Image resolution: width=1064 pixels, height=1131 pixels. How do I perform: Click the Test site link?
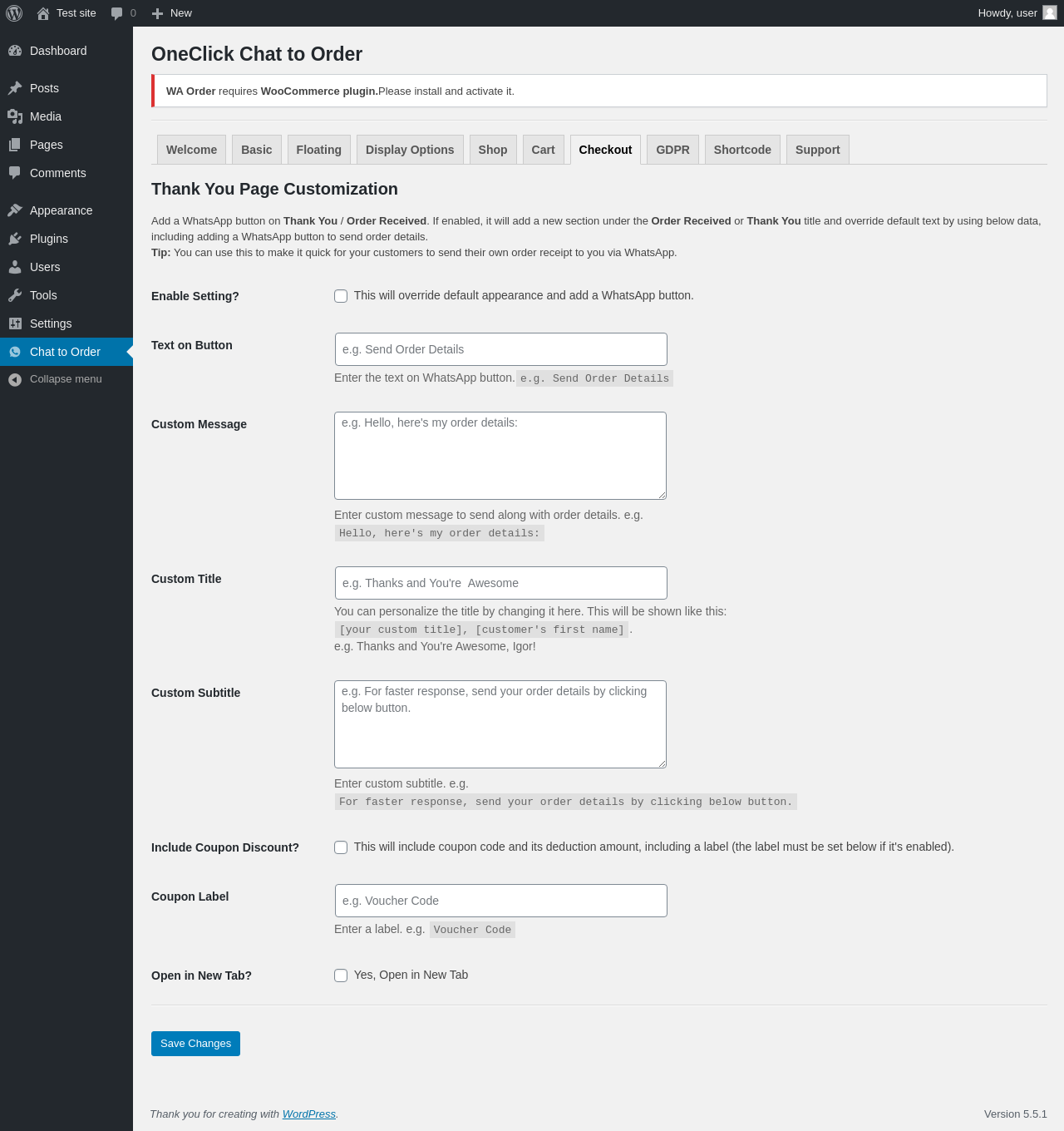pos(76,13)
